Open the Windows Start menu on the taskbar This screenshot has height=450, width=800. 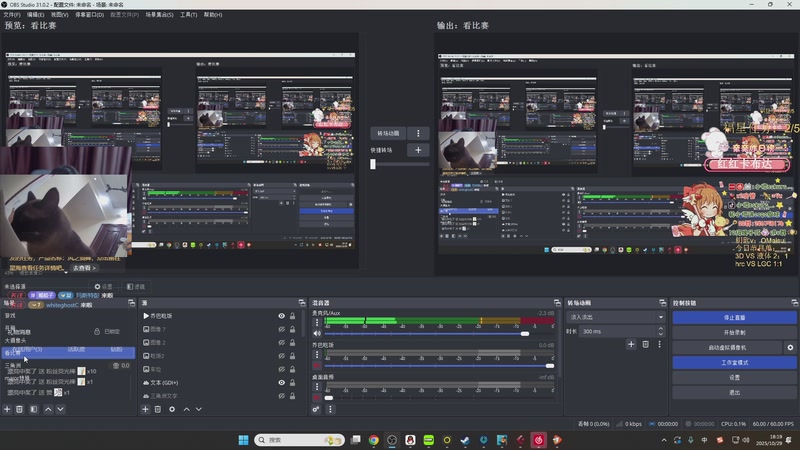click(243, 440)
